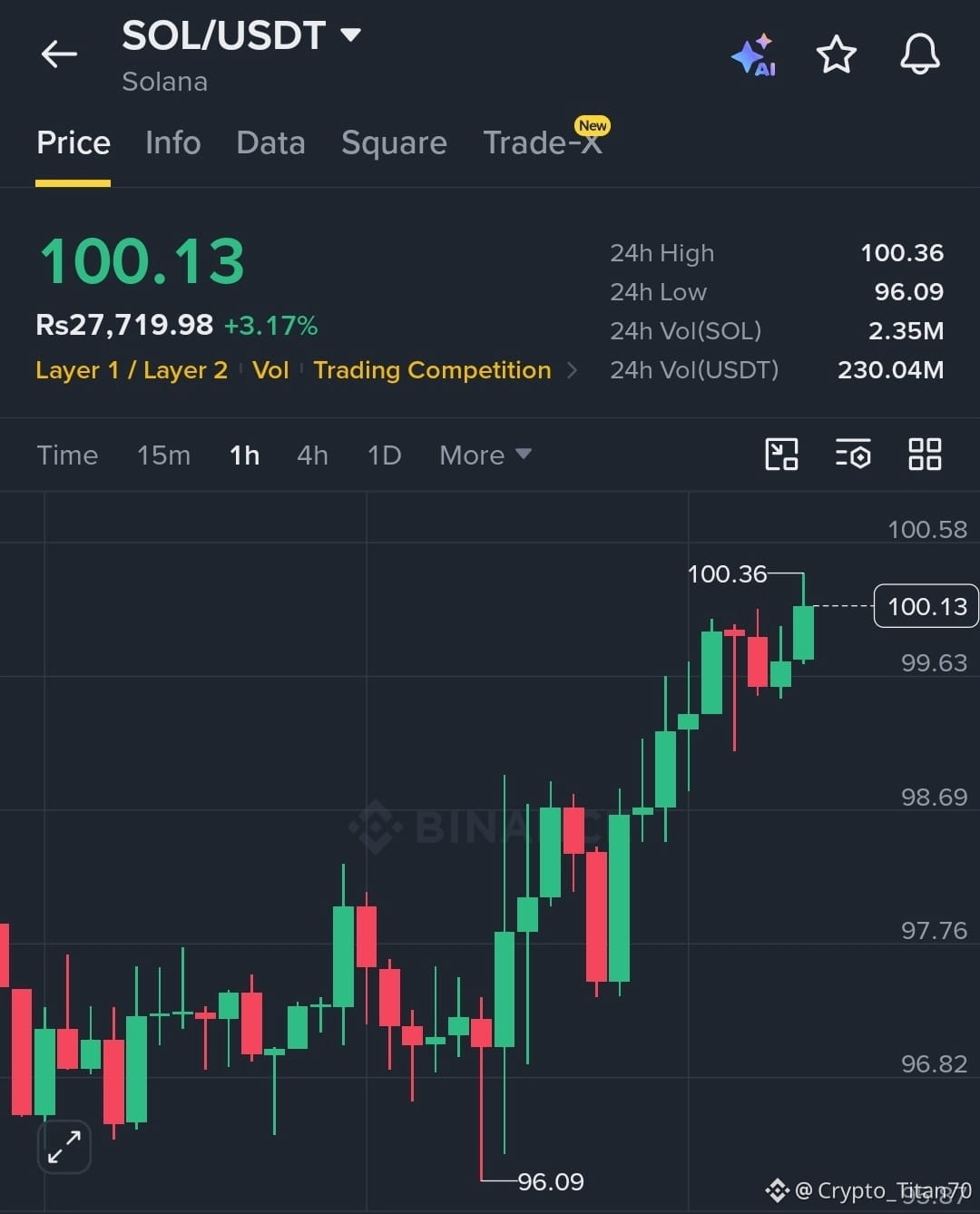Expand tags row with chevron arrow
Viewport: 980px width, 1214px height.
(x=572, y=370)
